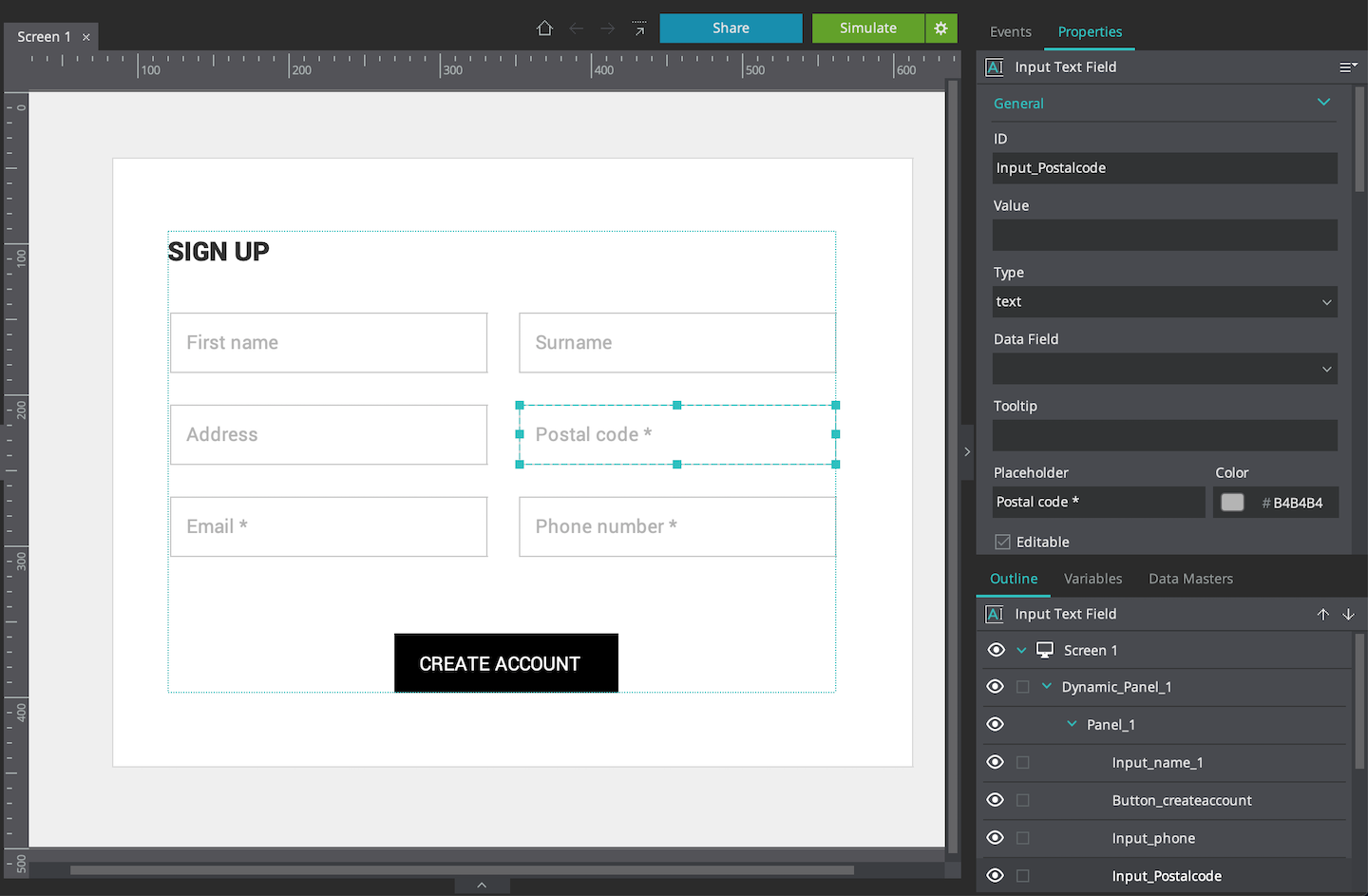This screenshot has width=1368, height=896.
Task: Collapse the General section in Properties
Action: pos(1323,102)
